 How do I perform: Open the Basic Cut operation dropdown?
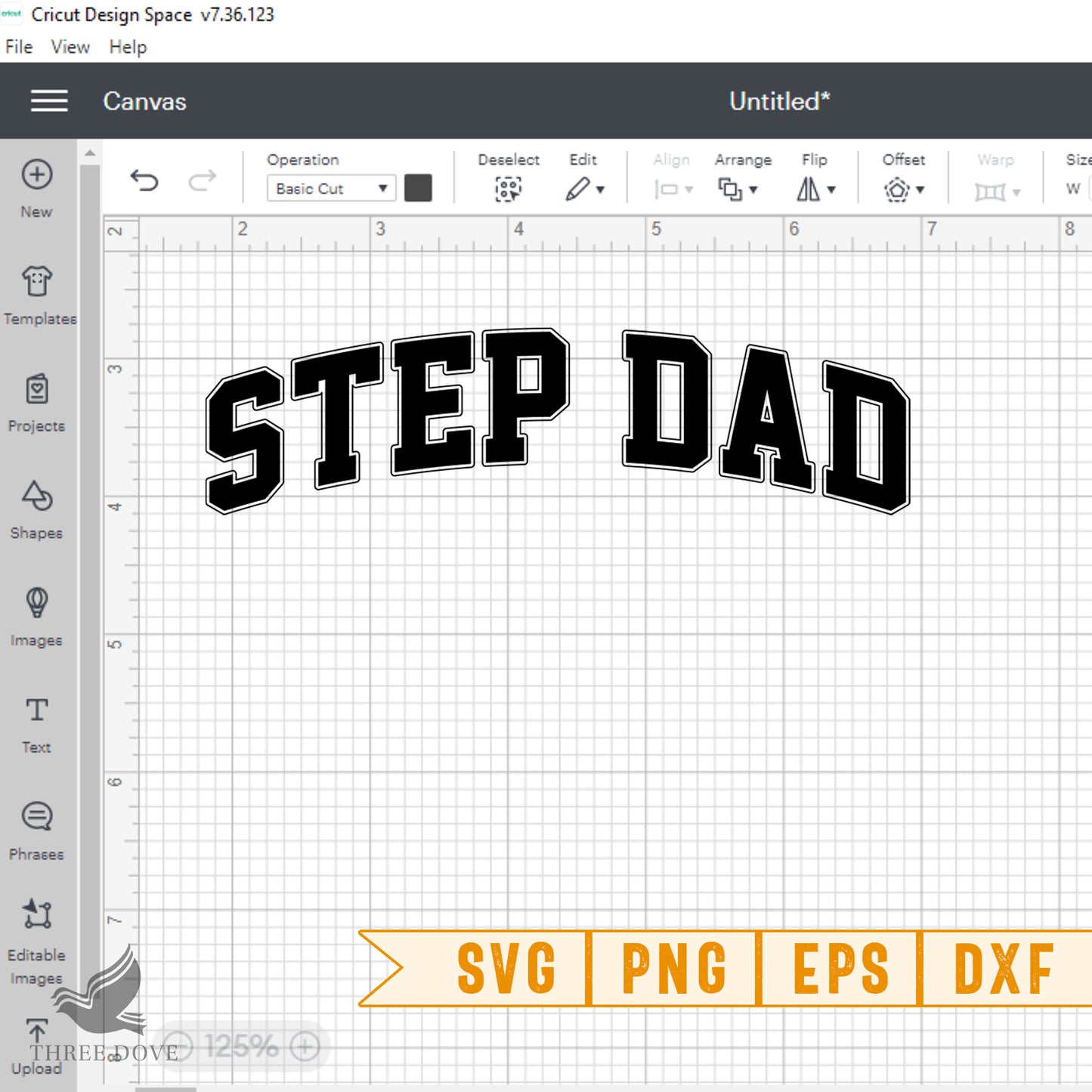(331, 188)
